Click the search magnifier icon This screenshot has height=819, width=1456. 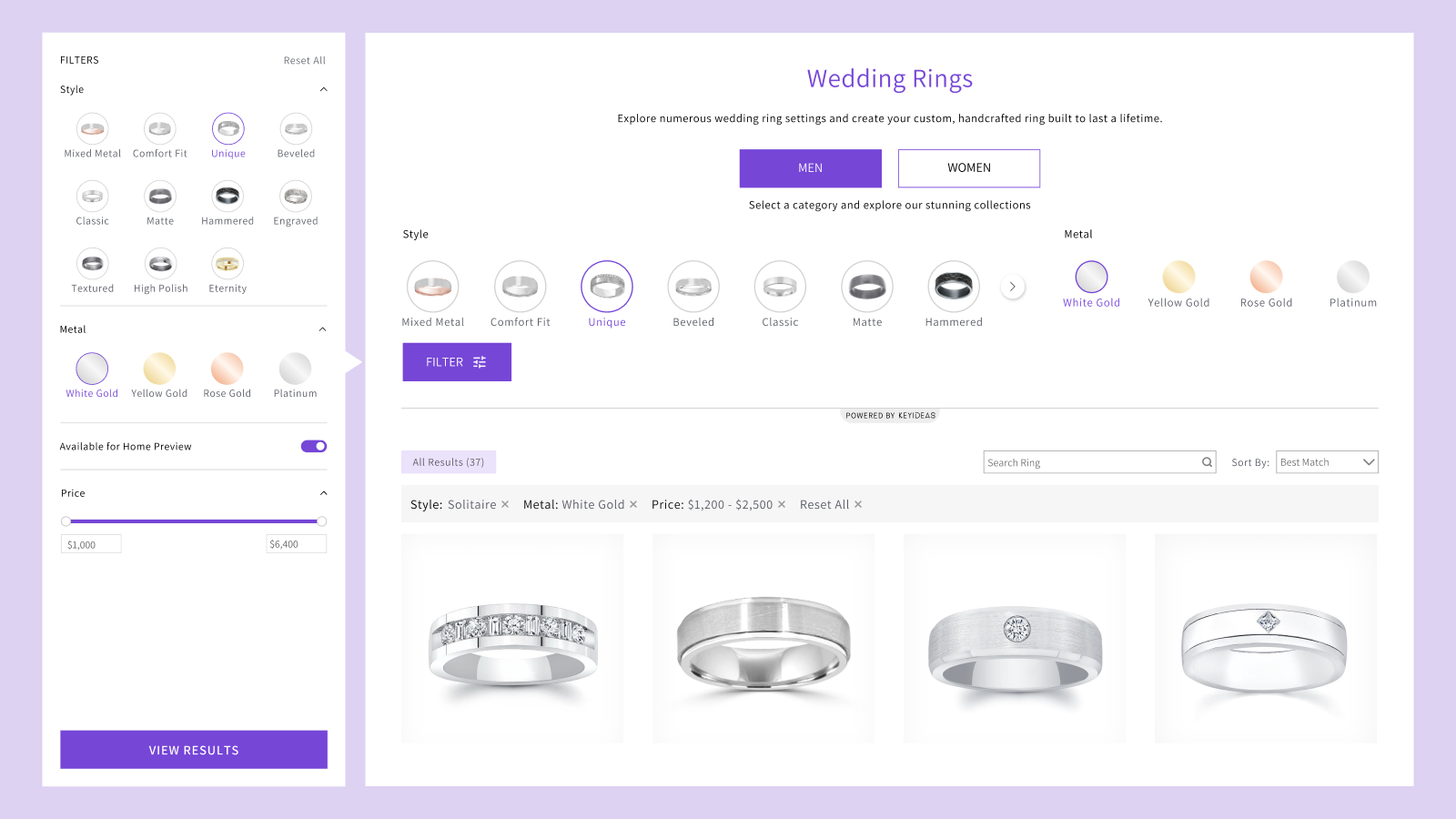1207,462
